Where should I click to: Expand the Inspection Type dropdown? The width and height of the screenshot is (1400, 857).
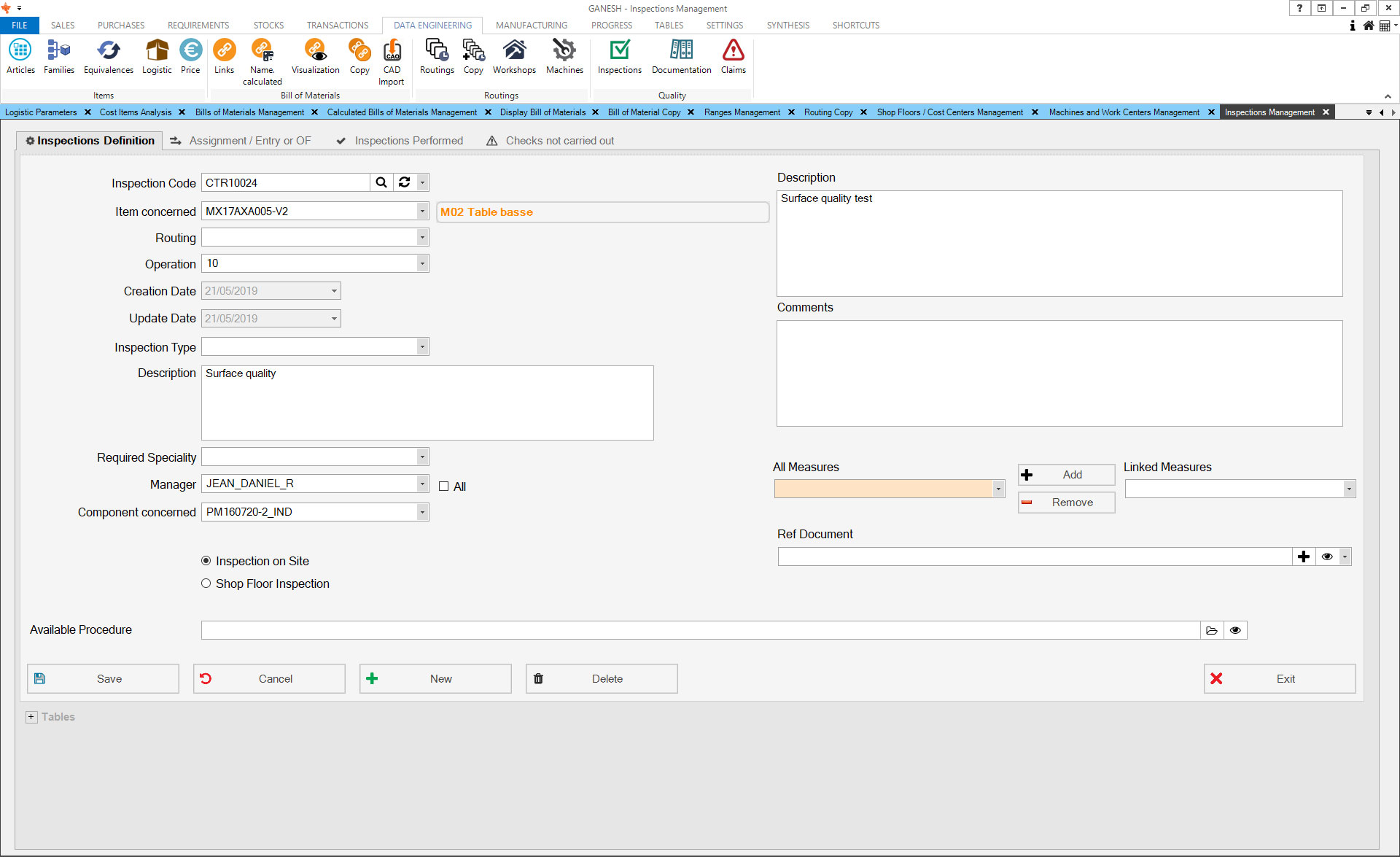click(422, 347)
